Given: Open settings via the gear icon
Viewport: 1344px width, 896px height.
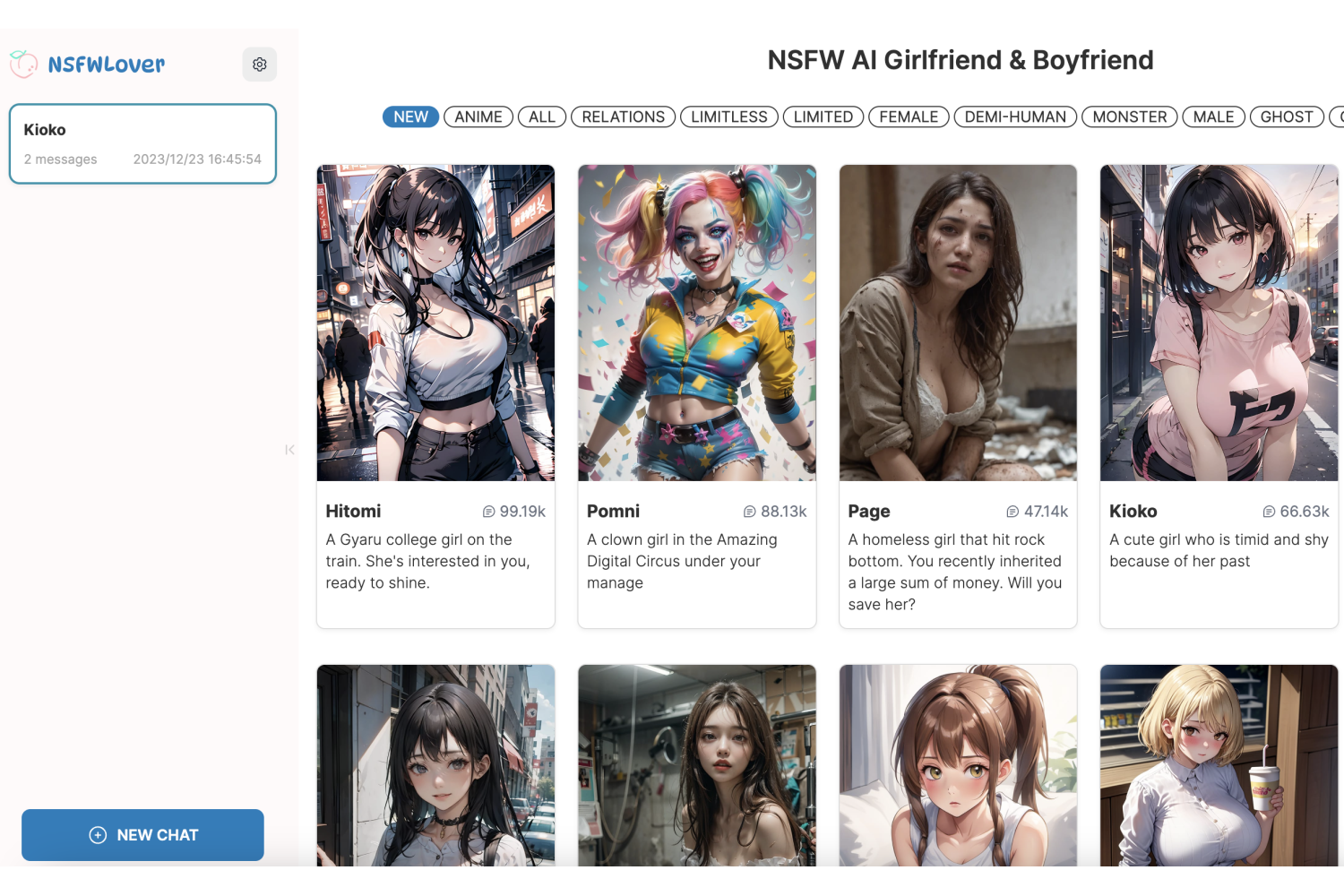Looking at the screenshot, I should coord(259,65).
